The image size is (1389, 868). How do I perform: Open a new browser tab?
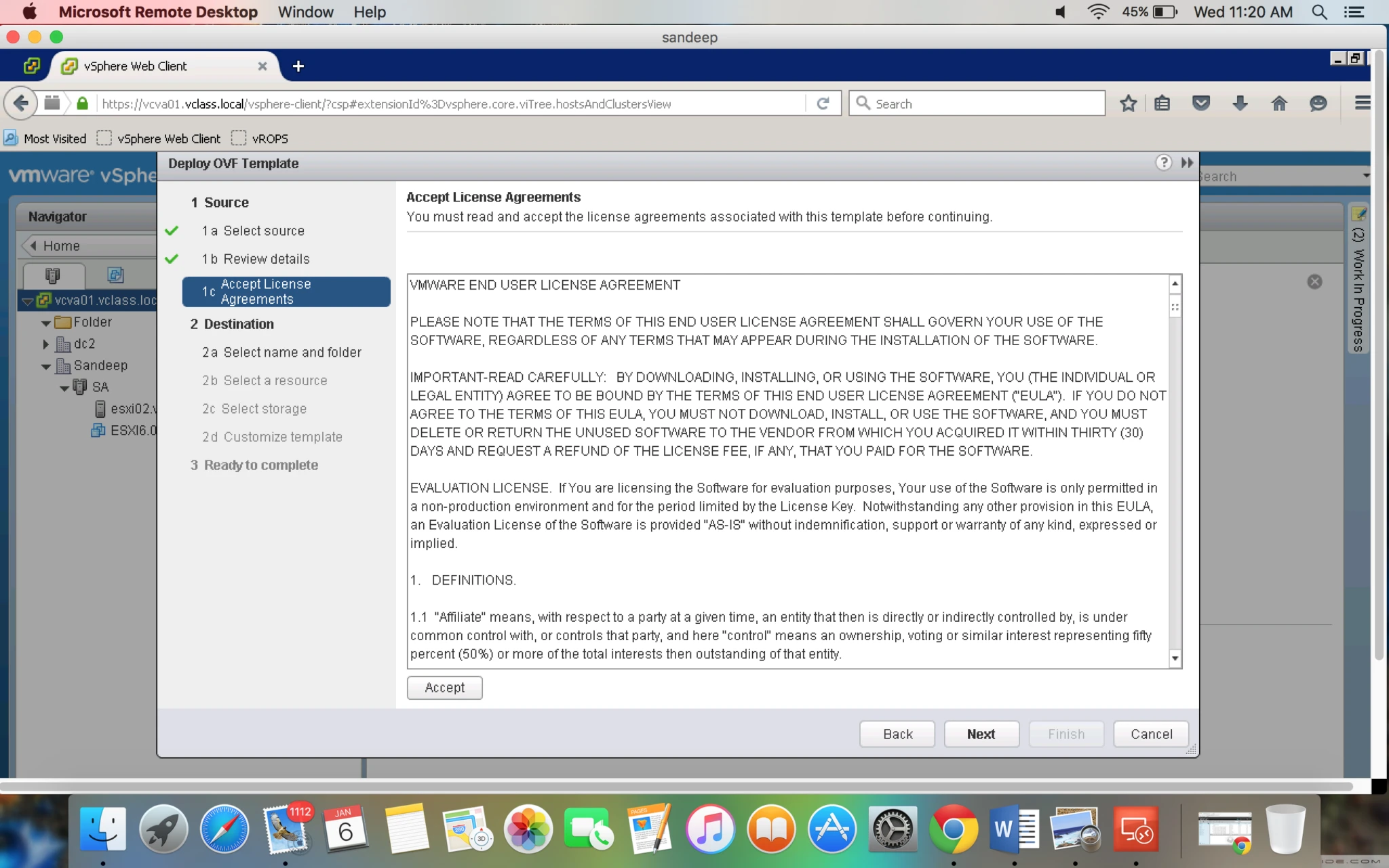tap(298, 66)
